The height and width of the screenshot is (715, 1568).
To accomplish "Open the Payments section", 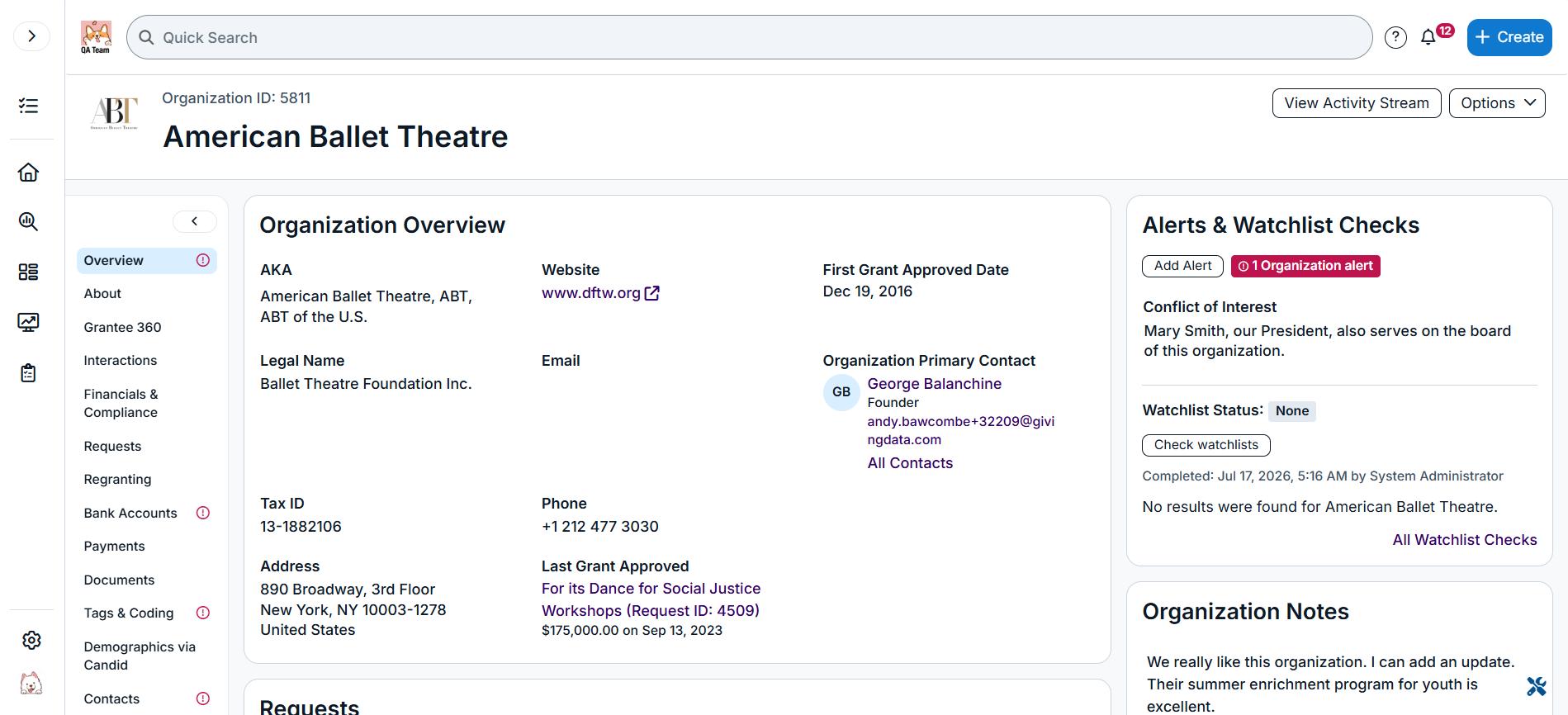I will pyautogui.click(x=114, y=547).
